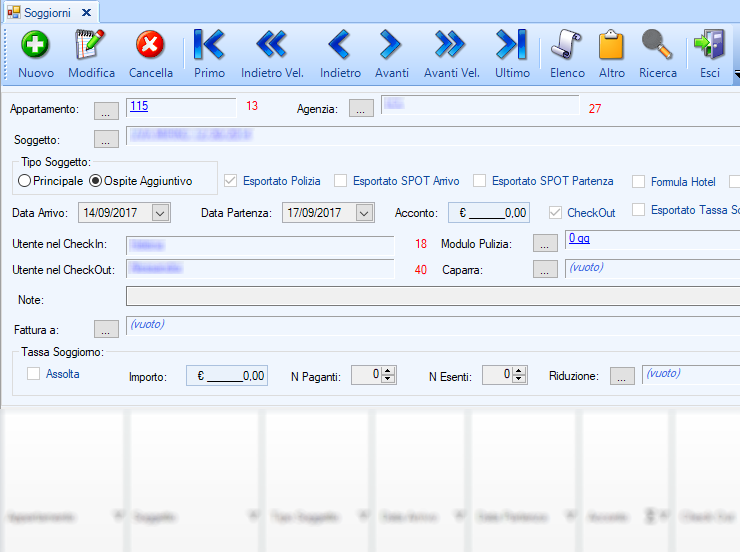This screenshot has width=740, height=552.
Task: Open the Data Arrivo date dropdown
Action: coord(161,213)
